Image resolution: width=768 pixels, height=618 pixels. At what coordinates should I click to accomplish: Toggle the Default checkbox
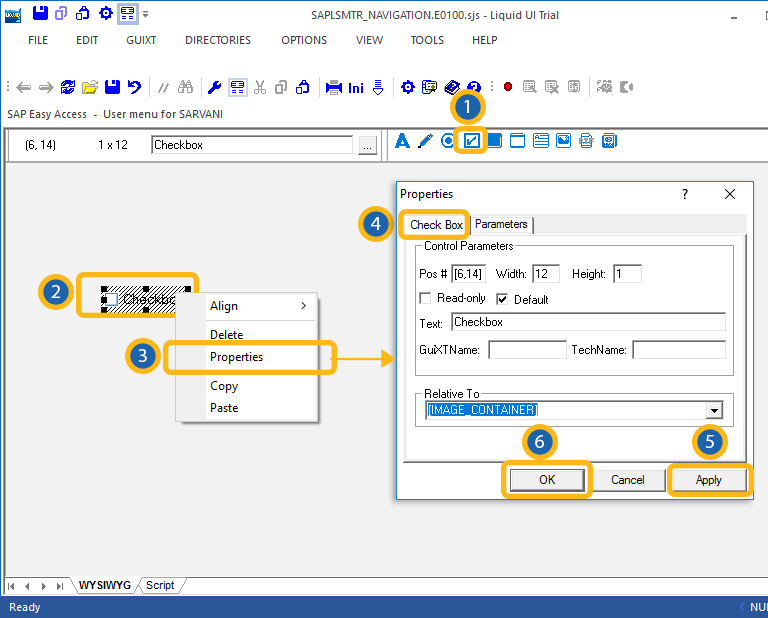(x=503, y=299)
